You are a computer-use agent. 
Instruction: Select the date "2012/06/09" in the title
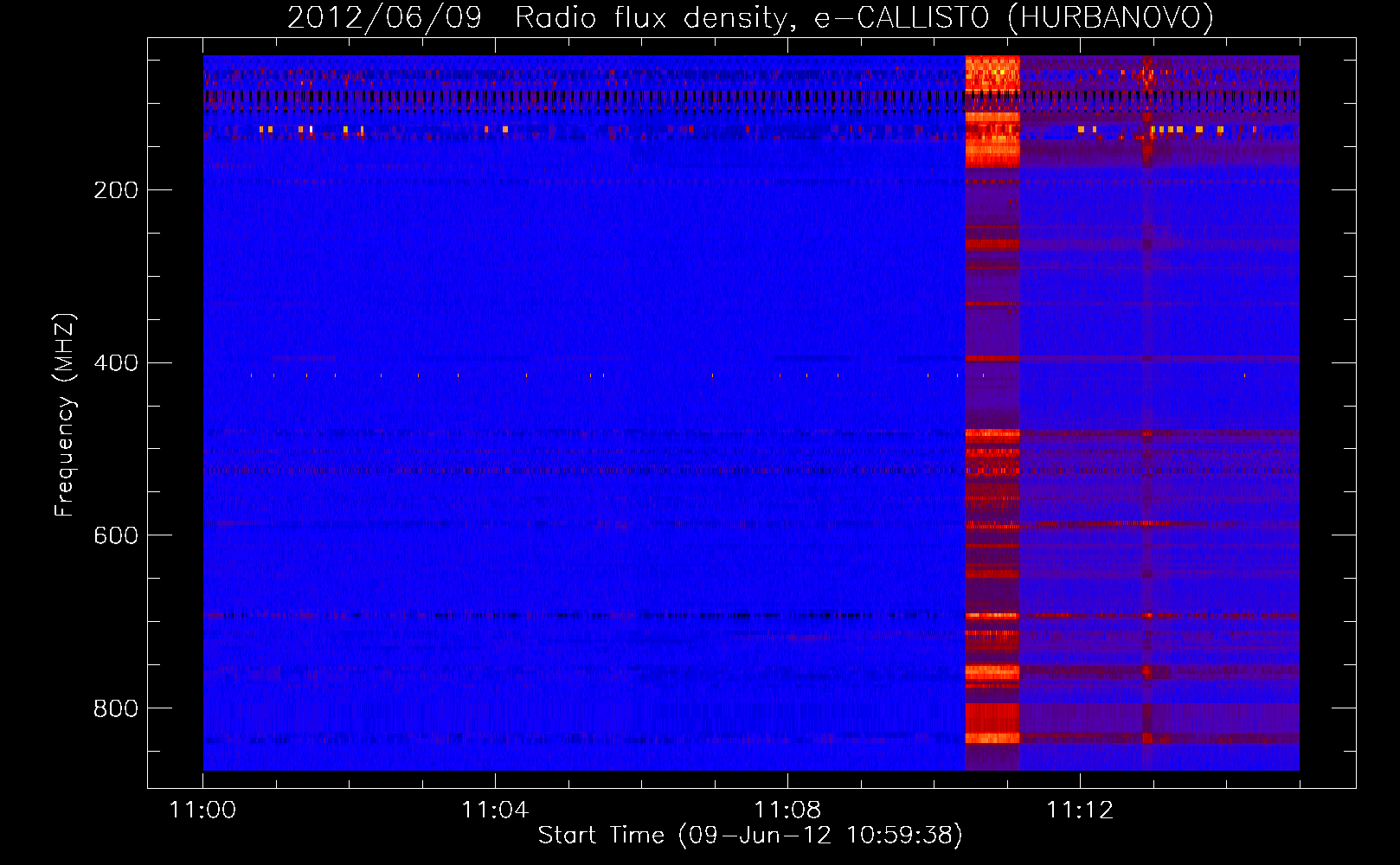point(384,17)
